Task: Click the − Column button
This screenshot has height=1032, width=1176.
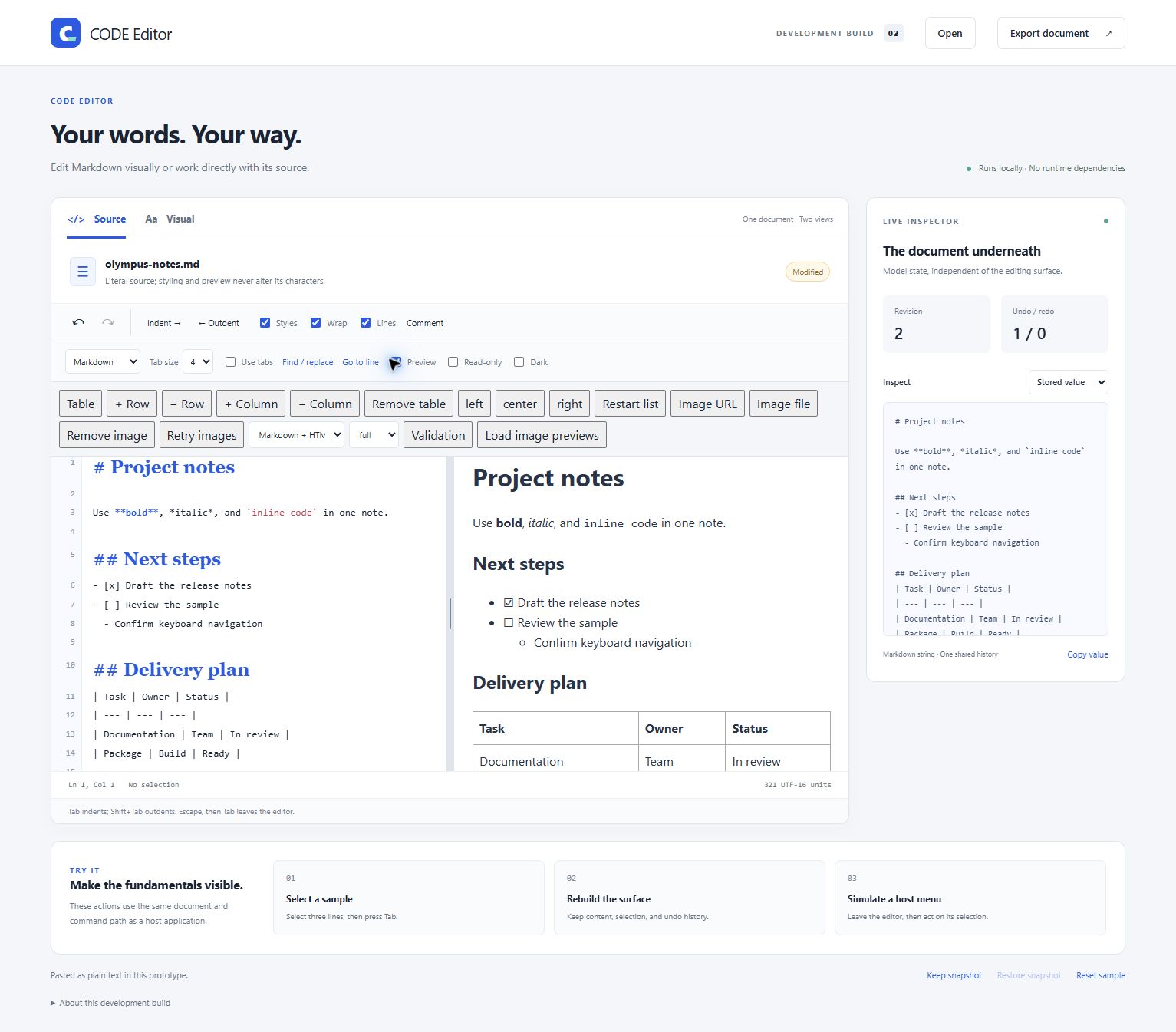Action: [x=324, y=404]
